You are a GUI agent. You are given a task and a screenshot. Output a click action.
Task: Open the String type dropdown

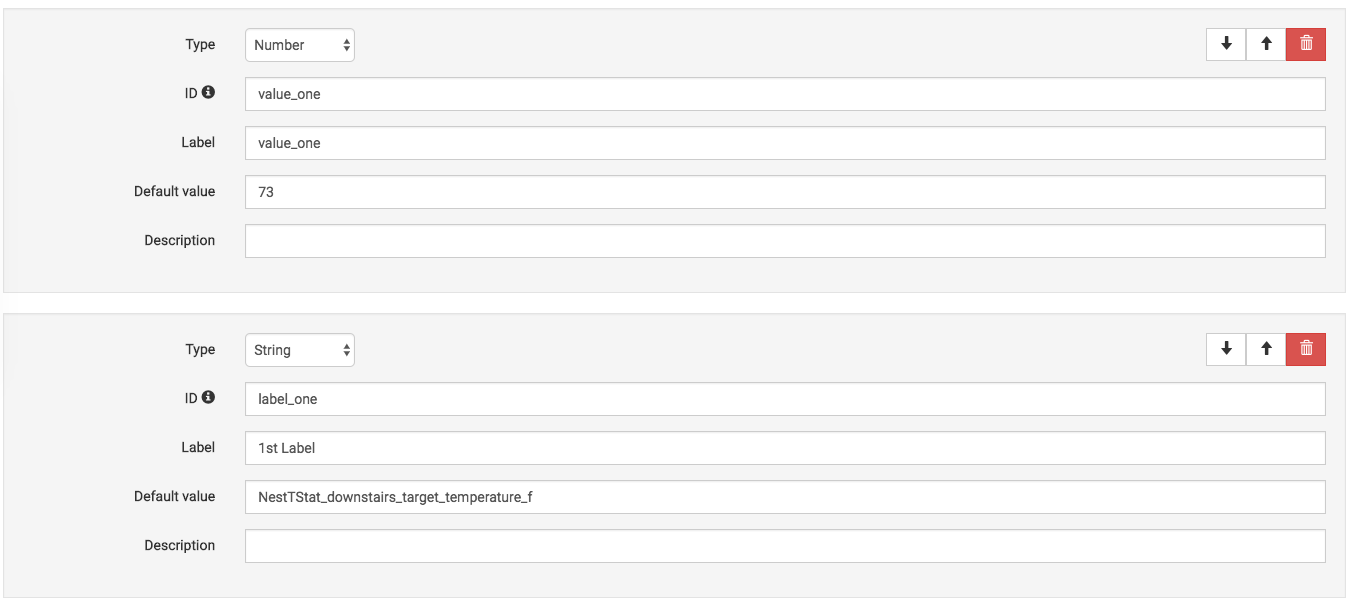pos(300,350)
